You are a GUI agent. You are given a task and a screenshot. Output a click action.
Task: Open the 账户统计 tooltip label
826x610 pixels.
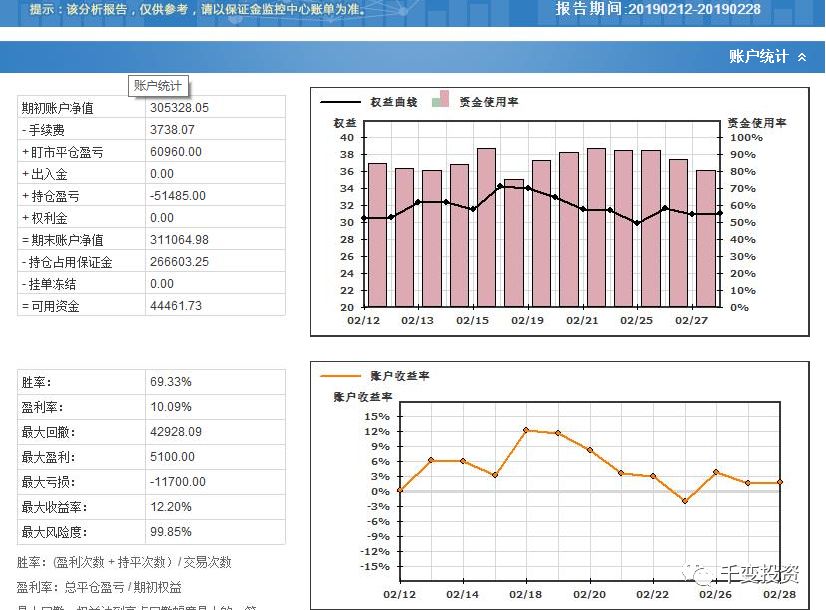click(x=157, y=86)
